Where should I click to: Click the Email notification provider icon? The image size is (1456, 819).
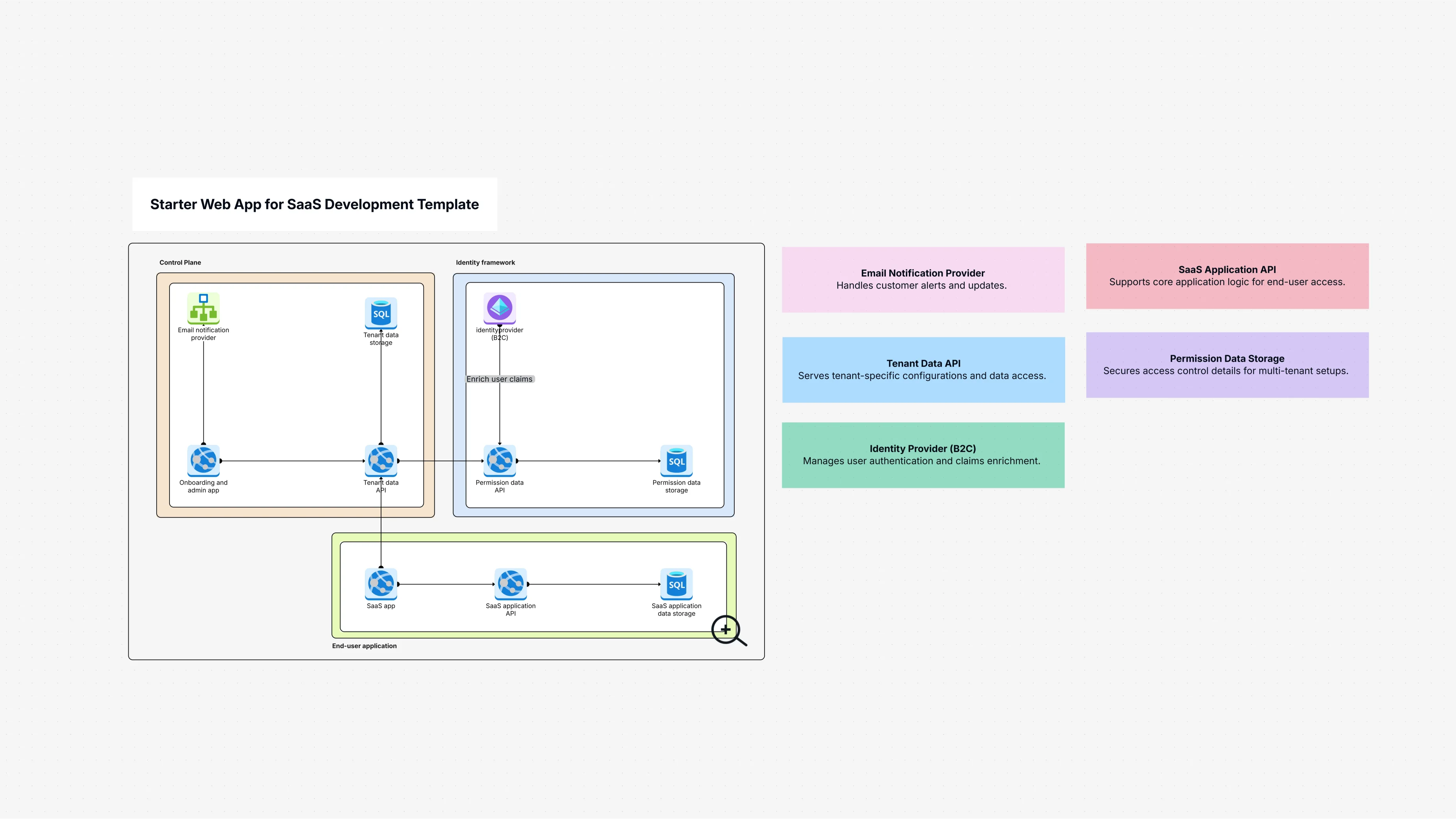point(203,308)
